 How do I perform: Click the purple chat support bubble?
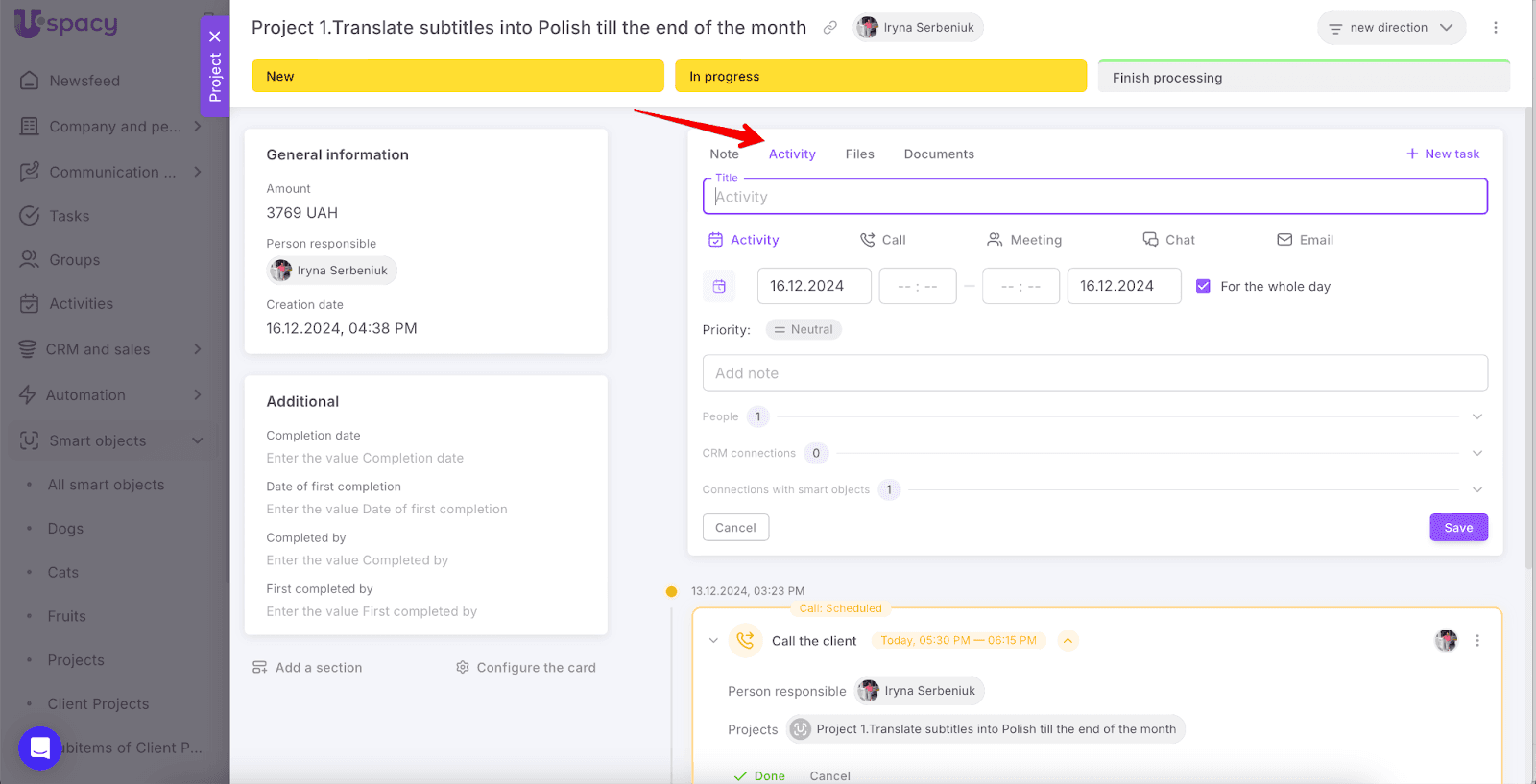pyautogui.click(x=40, y=748)
